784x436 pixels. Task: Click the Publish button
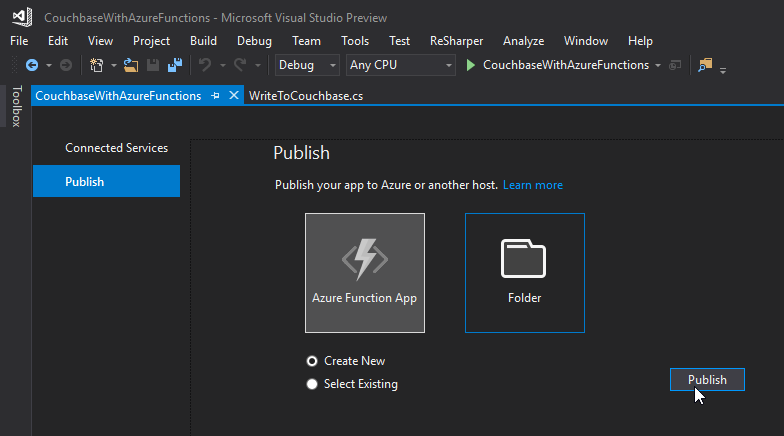707,380
